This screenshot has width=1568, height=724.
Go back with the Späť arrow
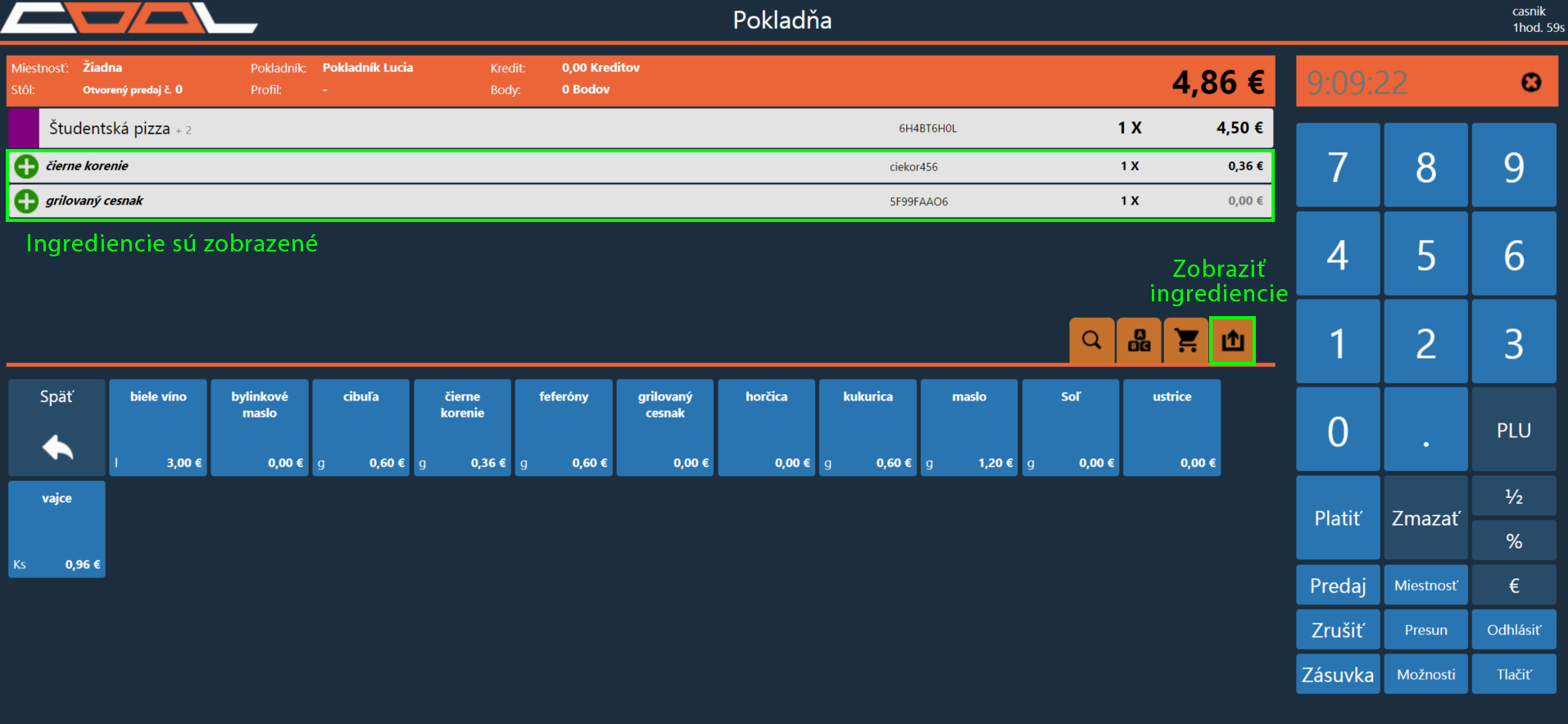click(x=57, y=428)
